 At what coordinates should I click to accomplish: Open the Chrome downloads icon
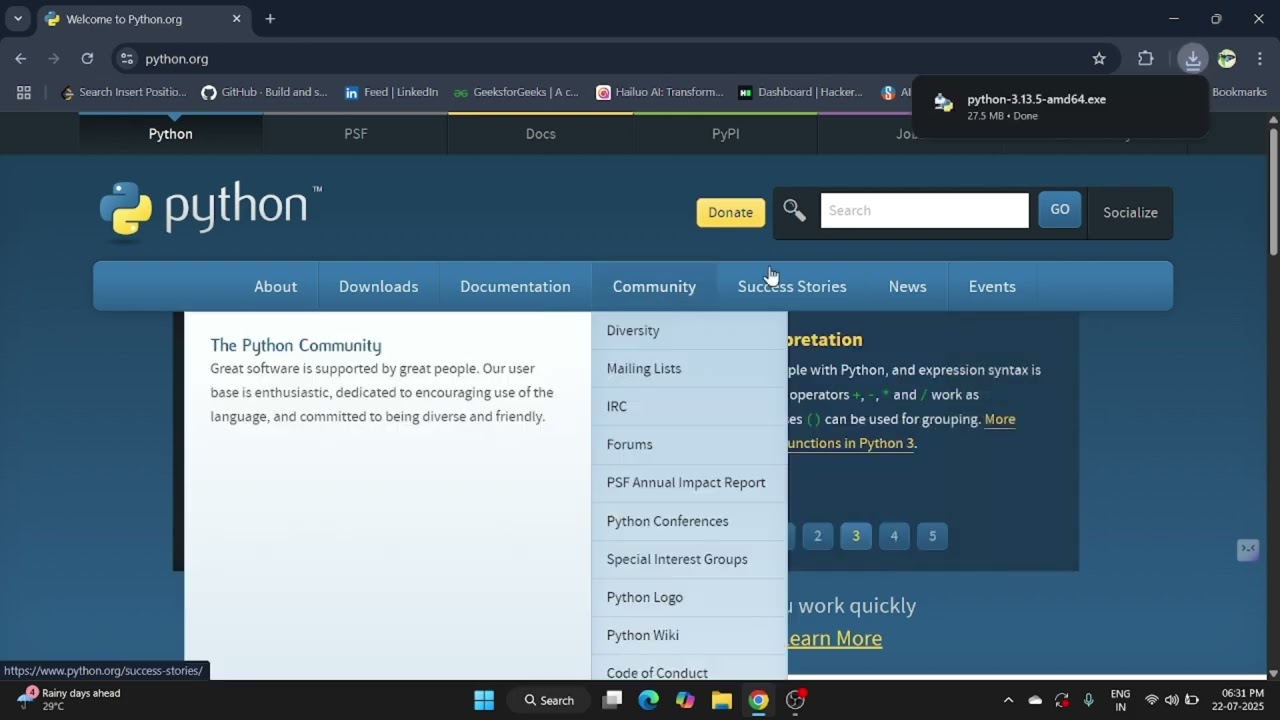click(1193, 59)
